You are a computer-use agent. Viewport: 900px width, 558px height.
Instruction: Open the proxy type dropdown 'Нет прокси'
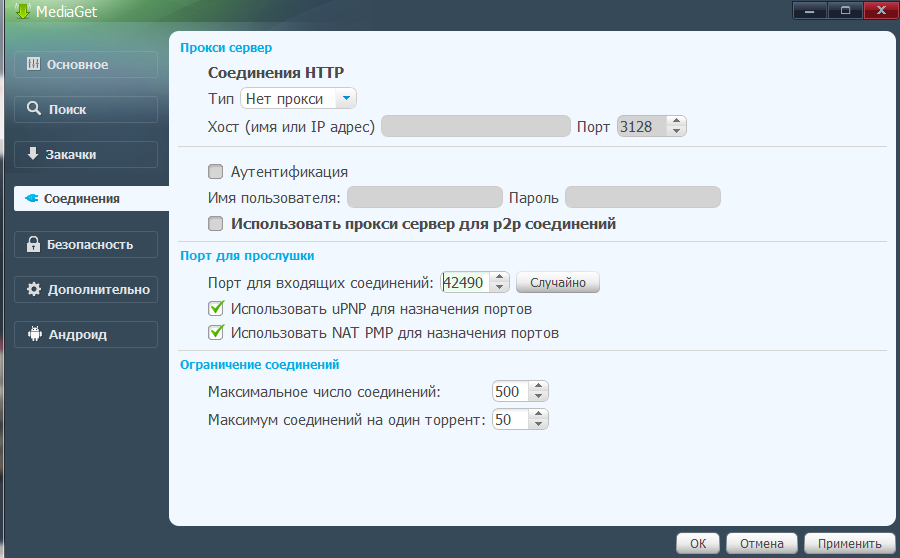click(x=298, y=99)
